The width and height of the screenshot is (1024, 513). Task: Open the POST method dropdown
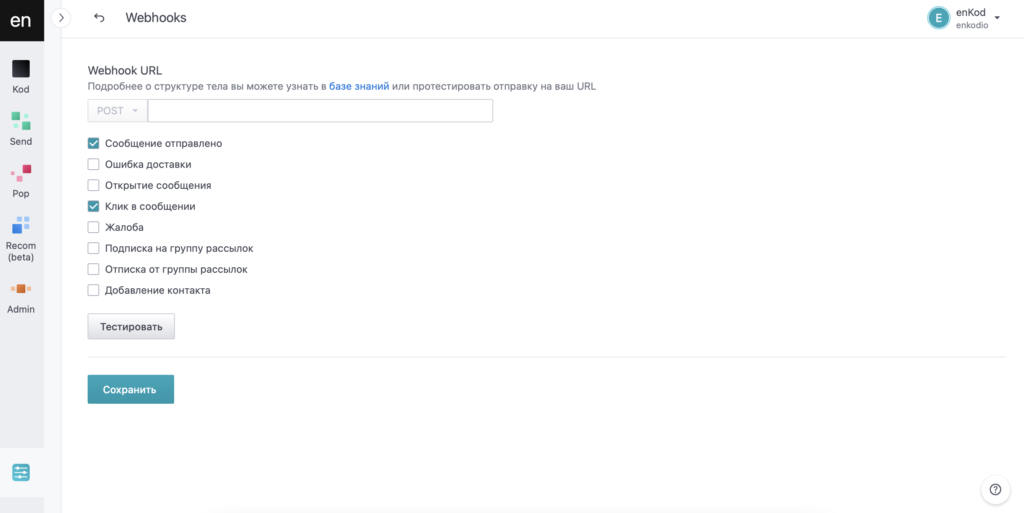click(x=118, y=111)
